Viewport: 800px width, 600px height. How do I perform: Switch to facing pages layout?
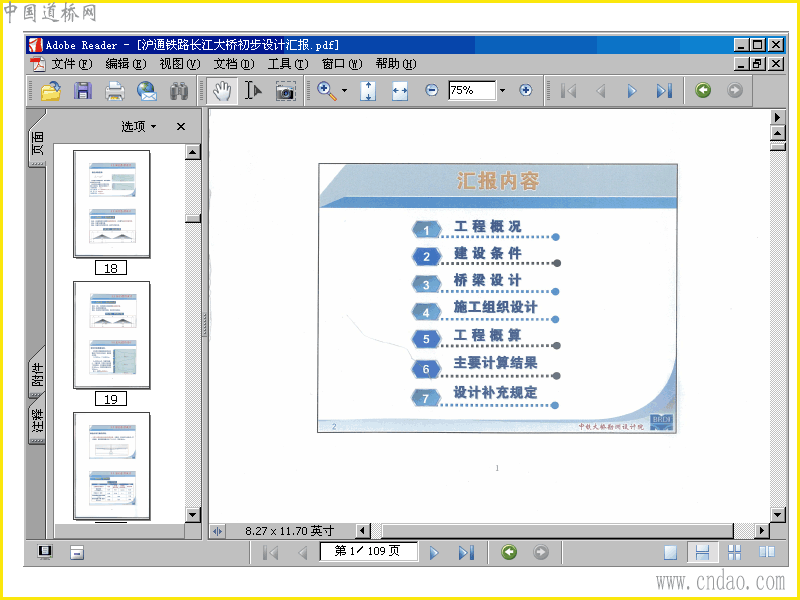[766, 553]
